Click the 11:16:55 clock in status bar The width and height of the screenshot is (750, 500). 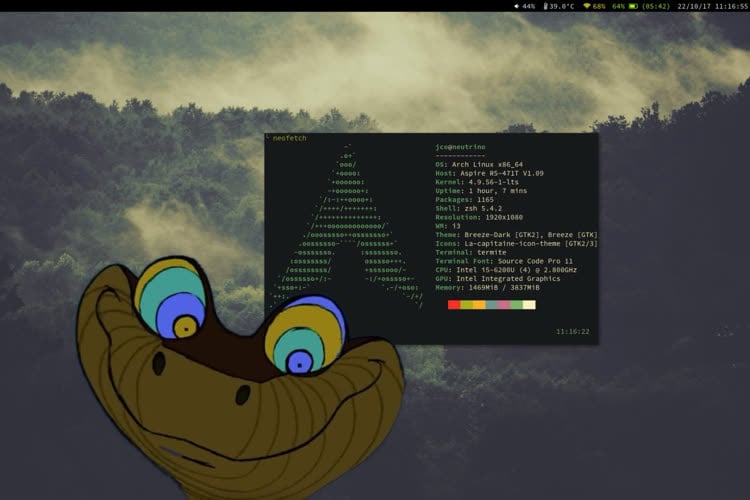click(x=731, y=7)
